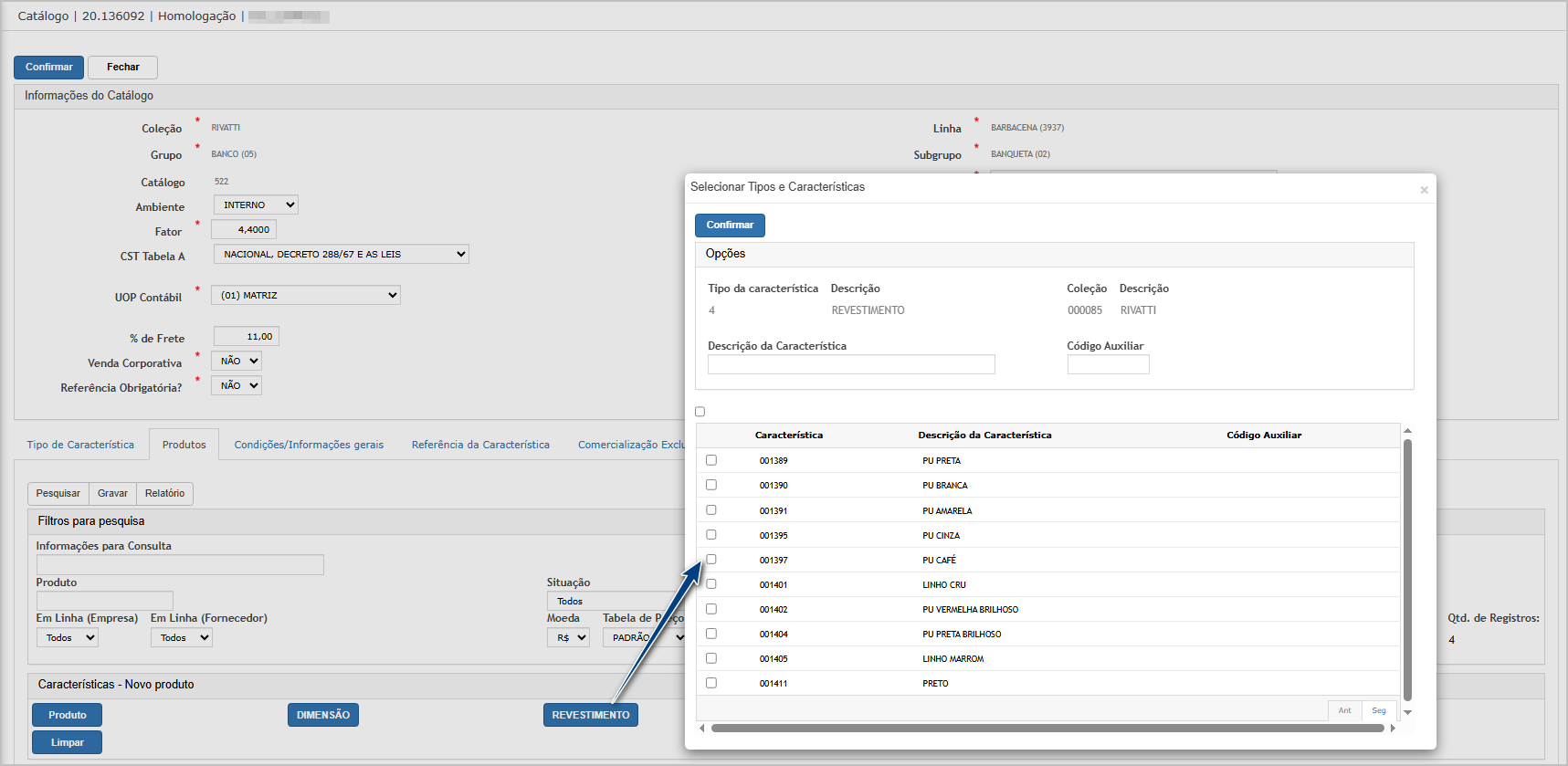Close the Selecionar Tipos e Características dialog
1568x766 pixels.
pos(1424,190)
